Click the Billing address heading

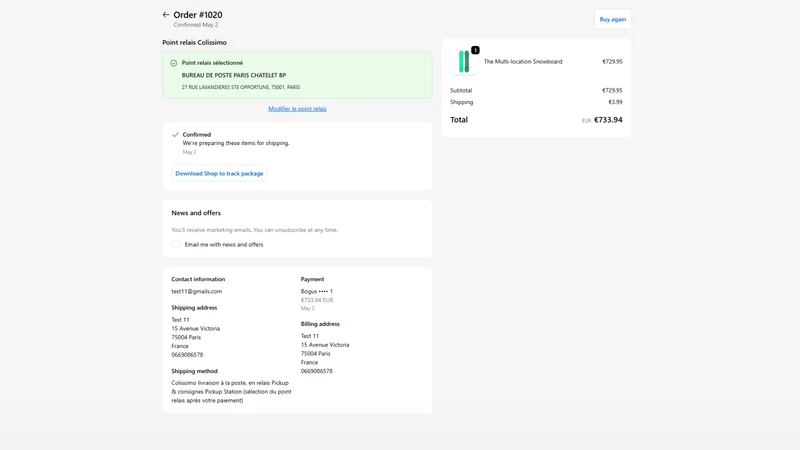tap(320, 324)
